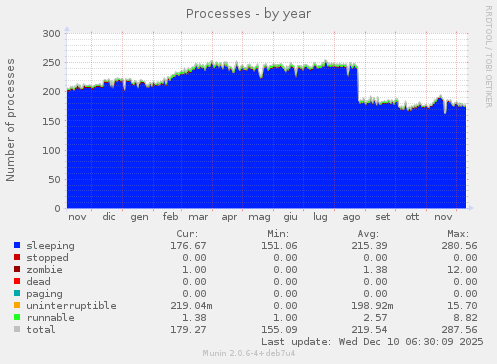The height and width of the screenshot is (364, 497).
Task: Click the 'ago' month label
Action: click(351, 218)
